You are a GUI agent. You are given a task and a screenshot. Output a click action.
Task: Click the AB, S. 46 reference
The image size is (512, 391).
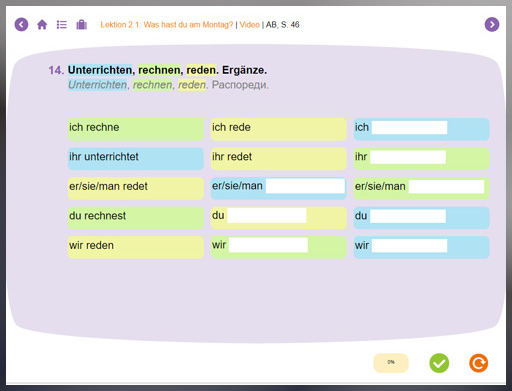click(x=283, y=25)
